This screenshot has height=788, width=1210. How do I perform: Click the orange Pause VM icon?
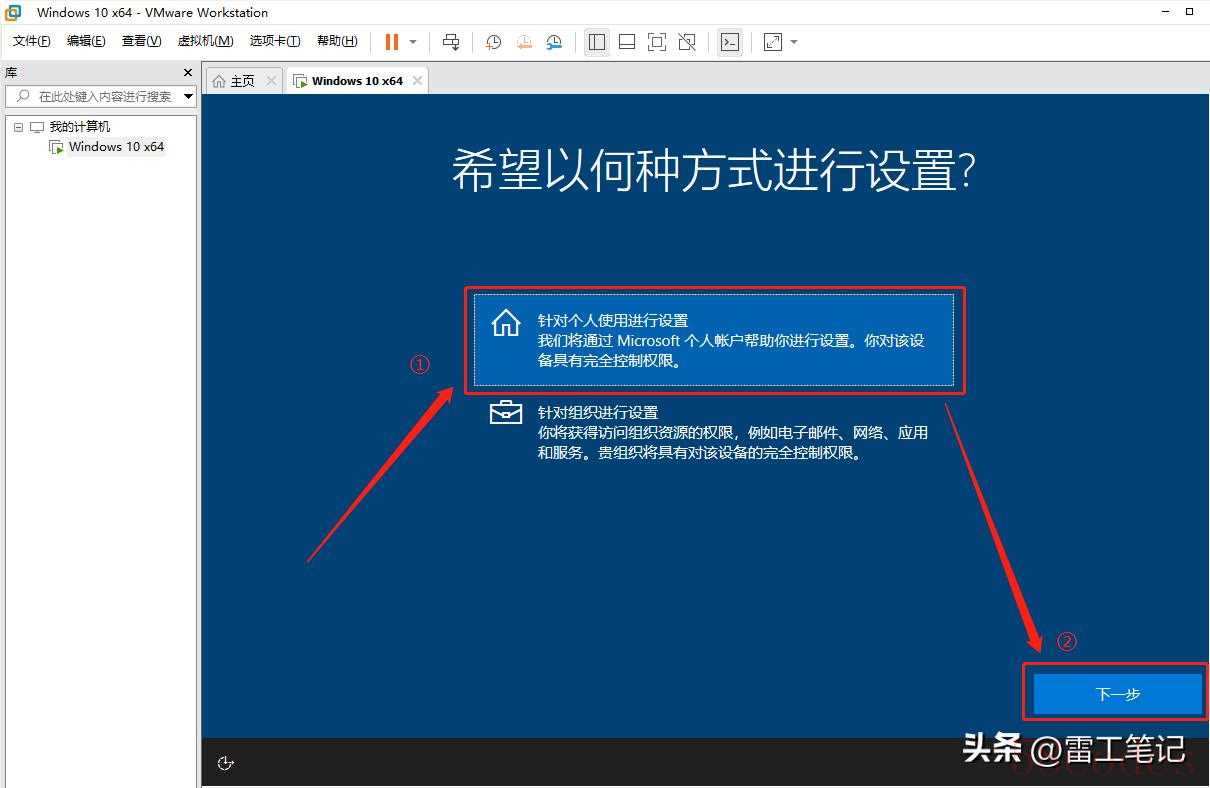pos(391,42)
